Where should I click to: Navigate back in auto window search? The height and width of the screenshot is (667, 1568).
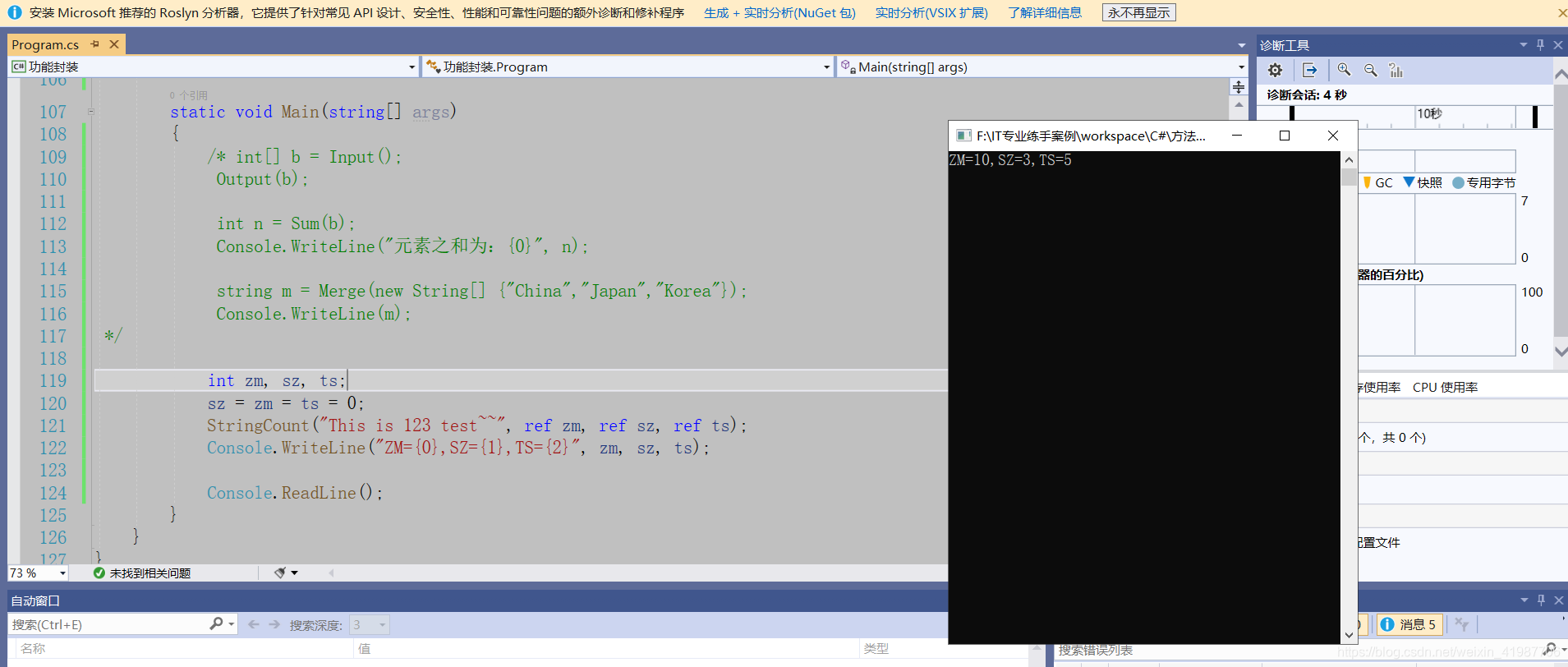point(254,624)
